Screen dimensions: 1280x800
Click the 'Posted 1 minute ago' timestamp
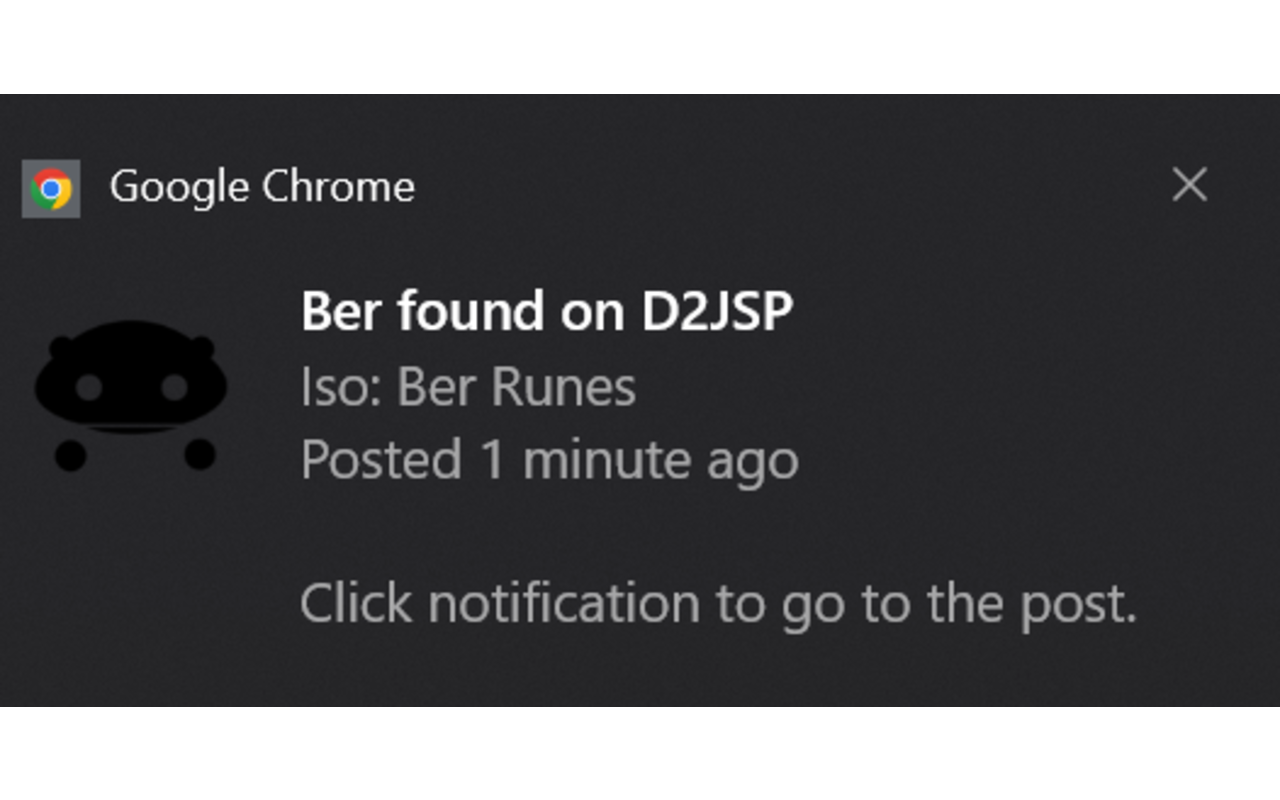pos(550,459)
